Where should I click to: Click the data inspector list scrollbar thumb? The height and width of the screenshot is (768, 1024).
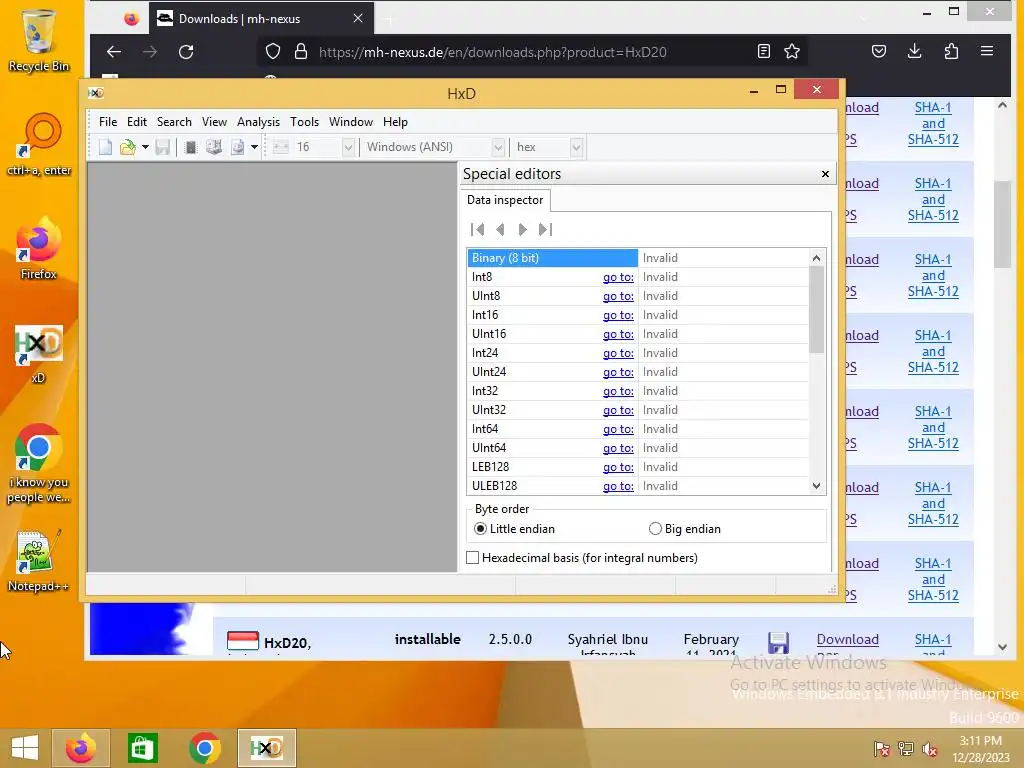coord(816,310)
